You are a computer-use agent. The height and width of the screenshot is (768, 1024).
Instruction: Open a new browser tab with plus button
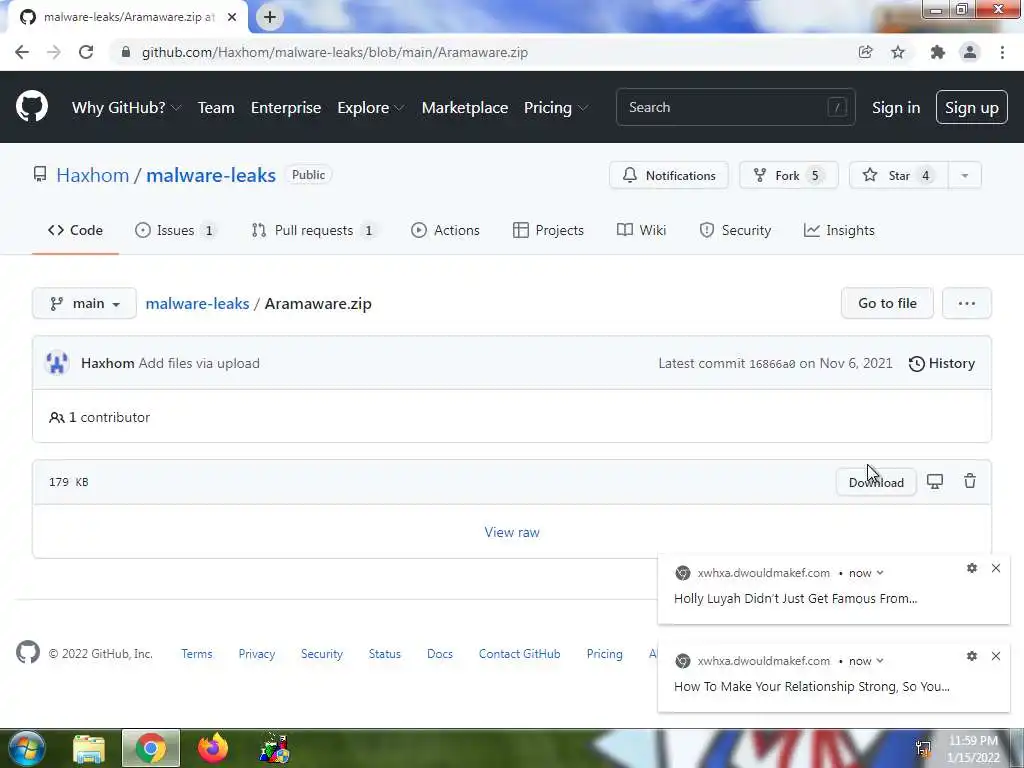pyautogui.click(x=270, y=17)
